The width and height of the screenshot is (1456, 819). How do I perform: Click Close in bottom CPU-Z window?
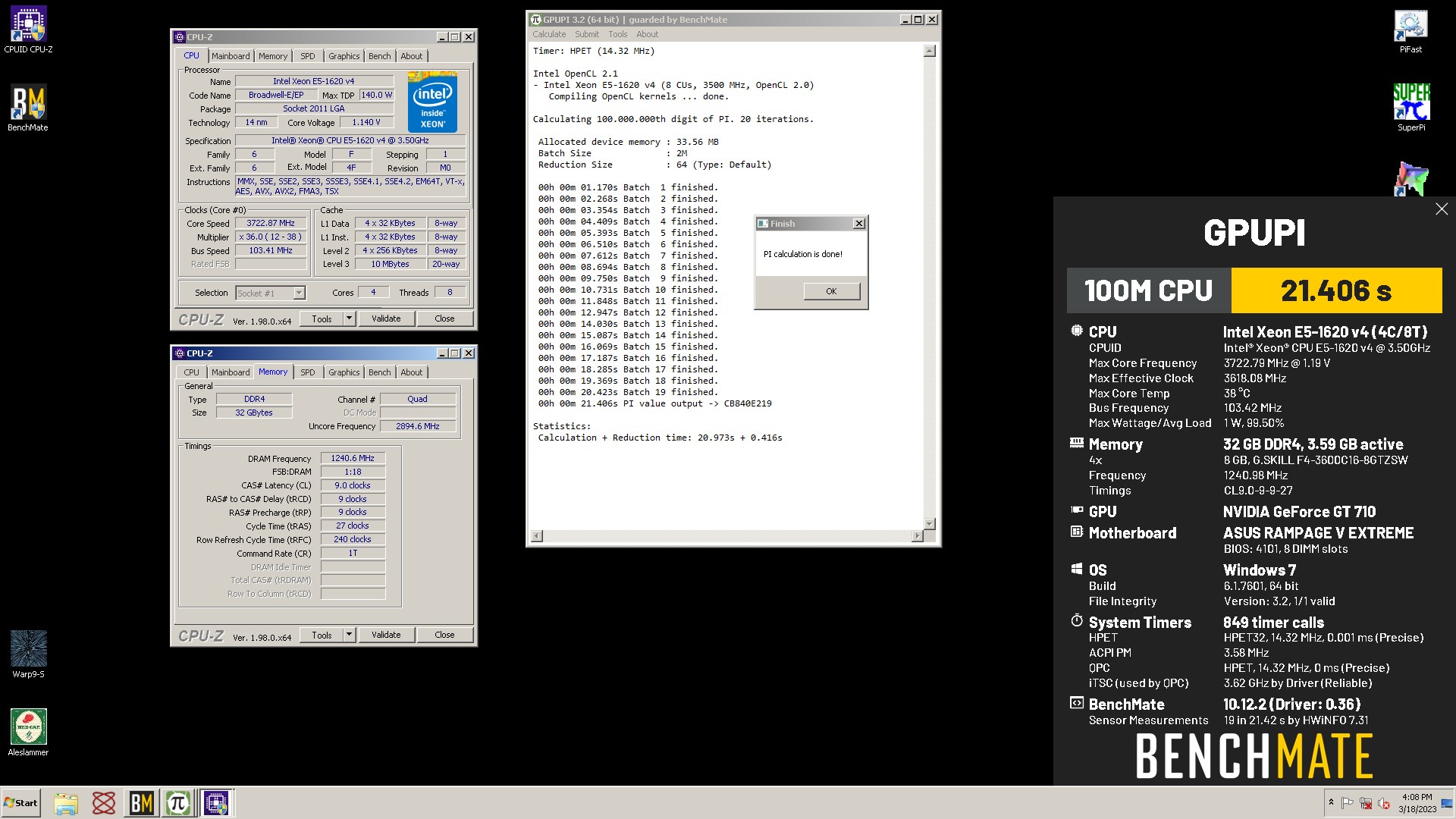click(444, 635)
